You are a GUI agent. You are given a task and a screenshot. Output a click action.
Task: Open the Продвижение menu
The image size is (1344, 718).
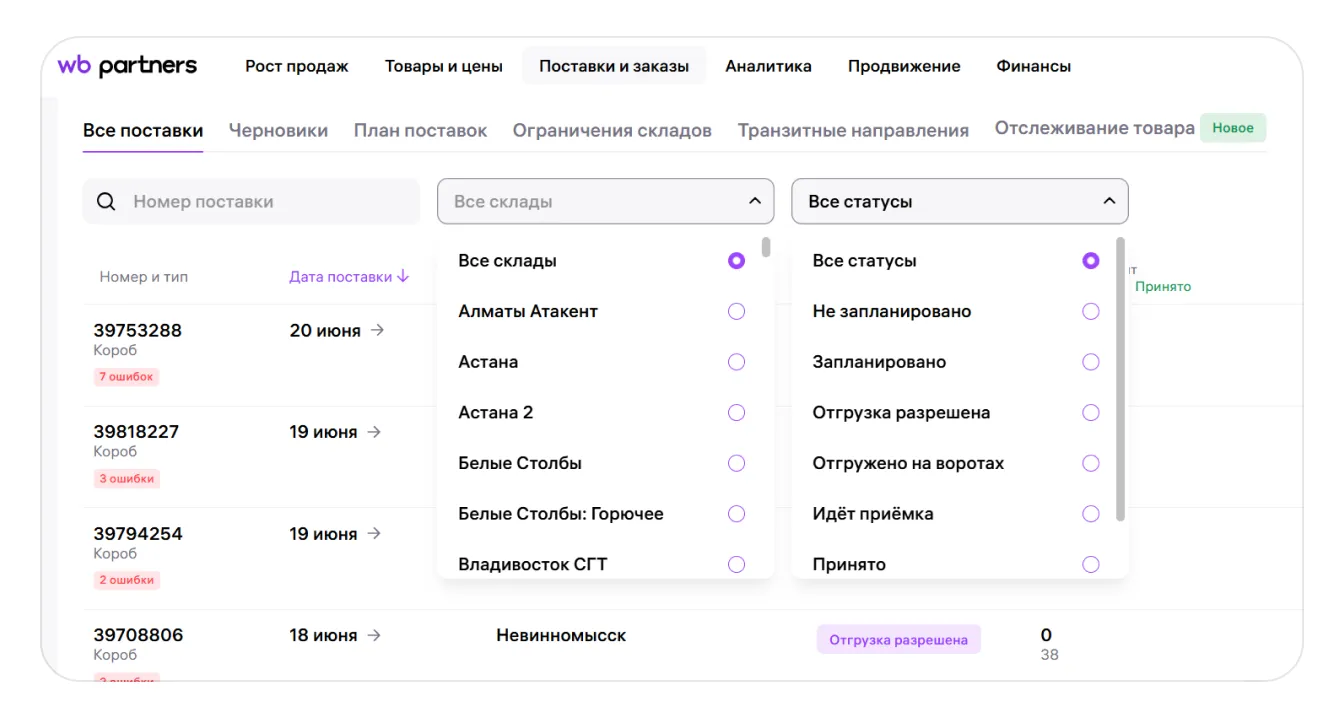click(904, 66)
